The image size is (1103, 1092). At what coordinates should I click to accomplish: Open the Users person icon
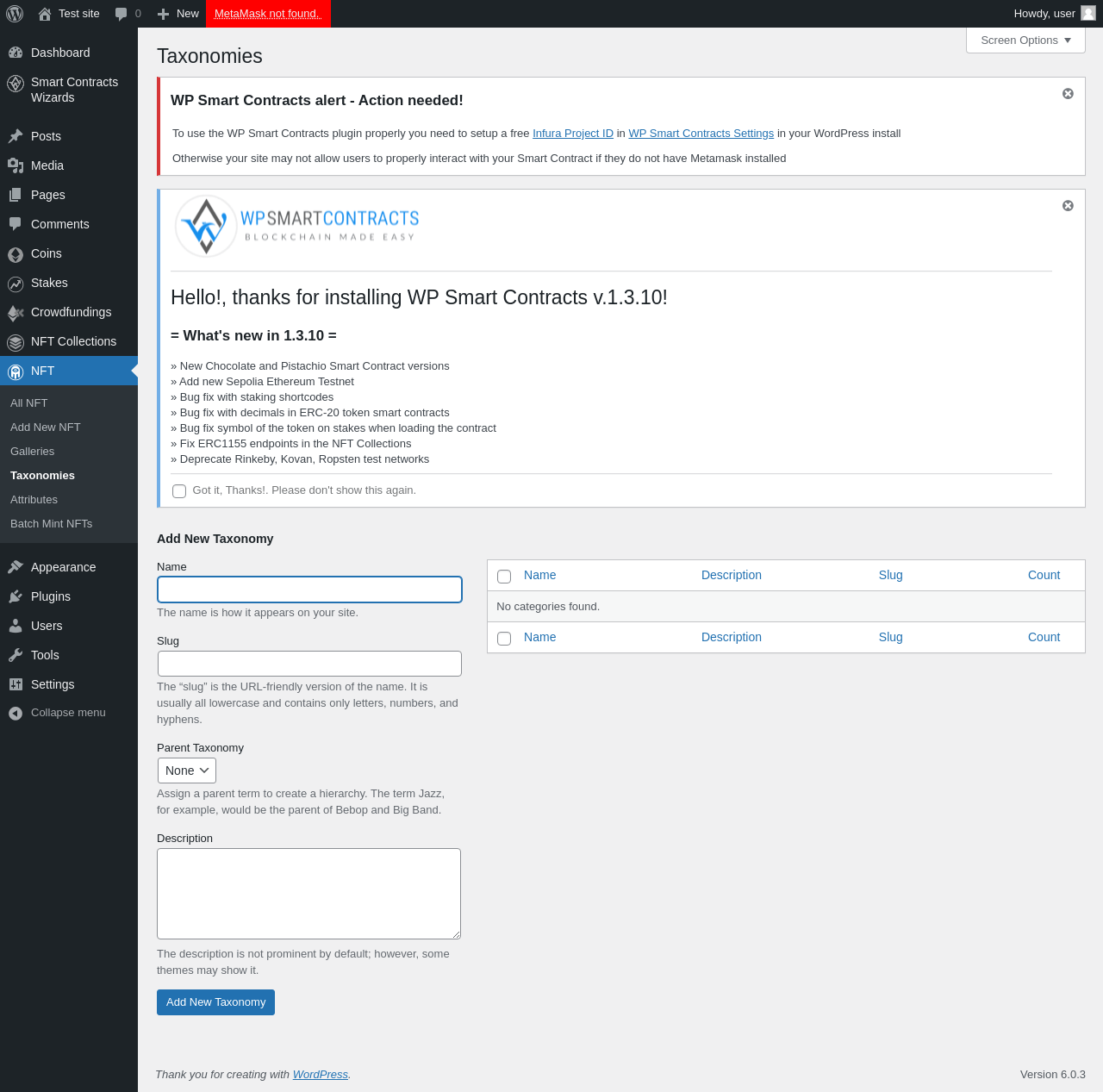pyautogui.click(x=16, y=626)
